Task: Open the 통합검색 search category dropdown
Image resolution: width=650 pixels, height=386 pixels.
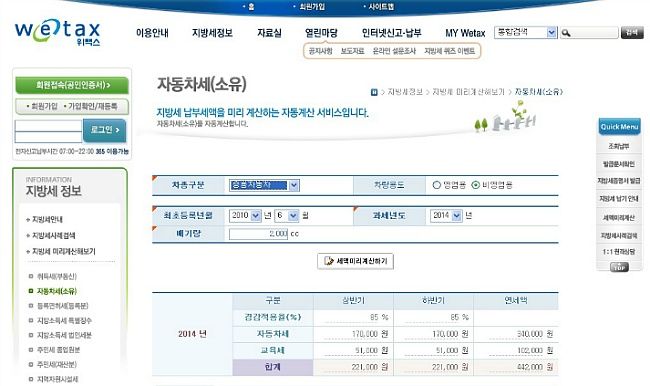Action: pyautogui.click(x=526, y=32)
